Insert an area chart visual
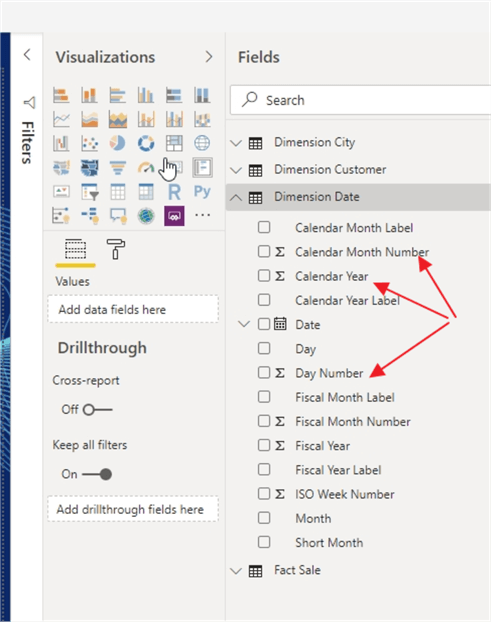Viewport: 491px width, 622px height. click(x=89, y=119)
